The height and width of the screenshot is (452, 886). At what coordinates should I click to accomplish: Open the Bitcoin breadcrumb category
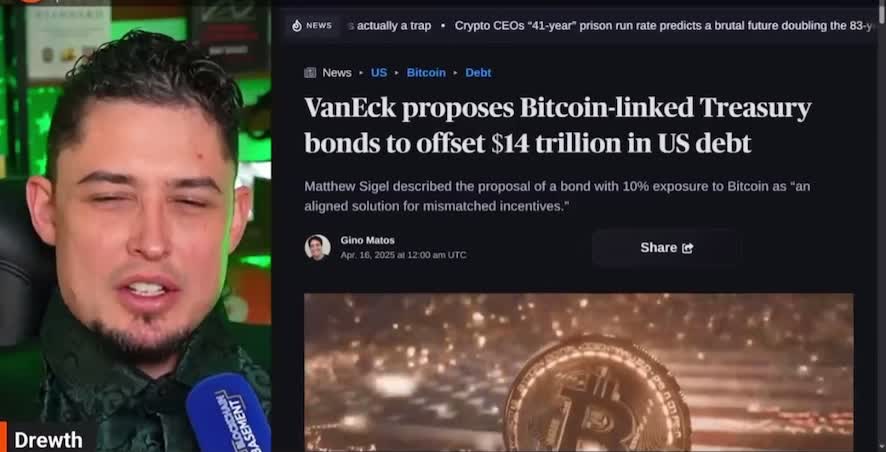(x=426, y=72)
